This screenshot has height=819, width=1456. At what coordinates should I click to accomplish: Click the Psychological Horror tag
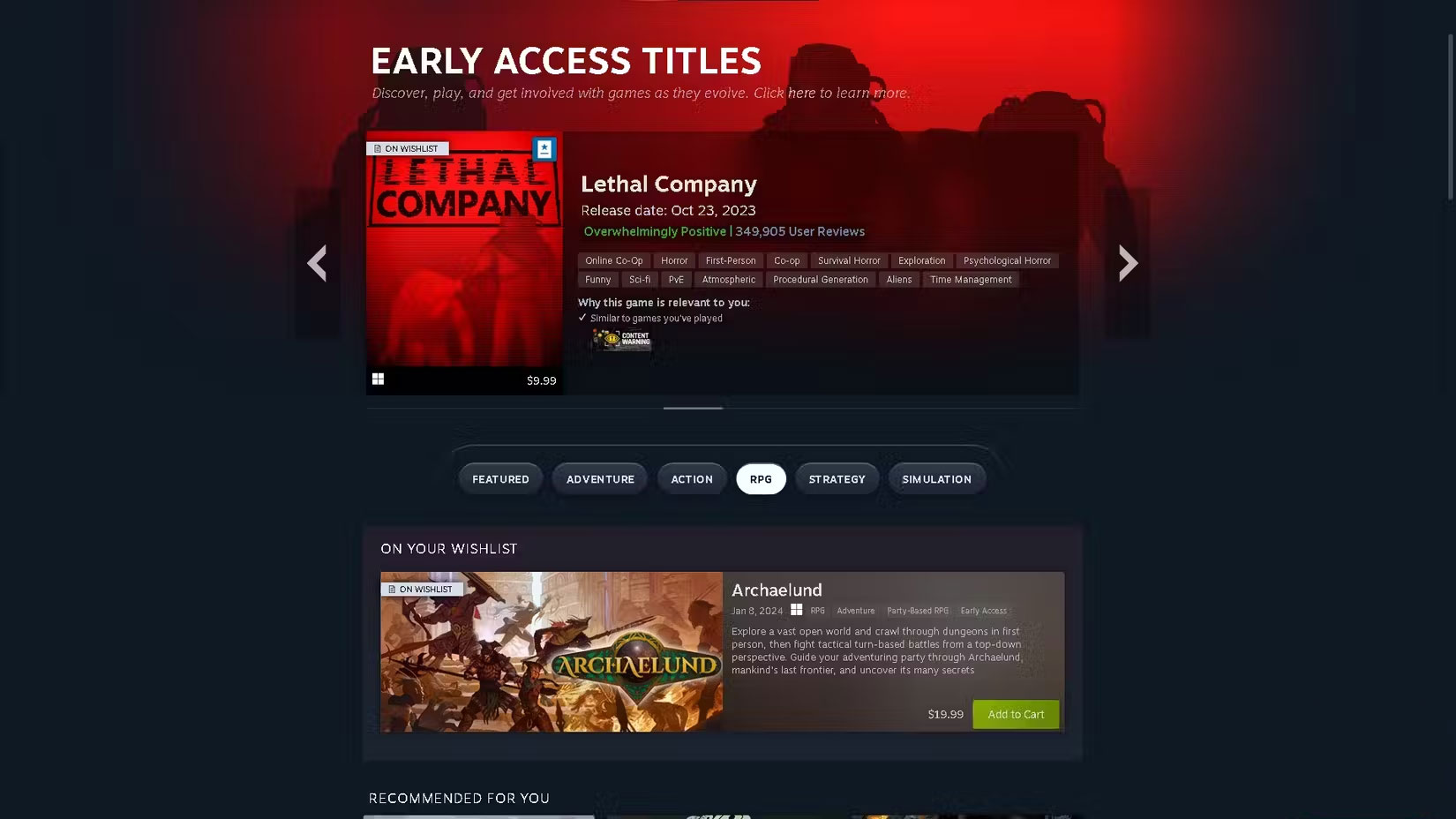tap(1007, 260)
